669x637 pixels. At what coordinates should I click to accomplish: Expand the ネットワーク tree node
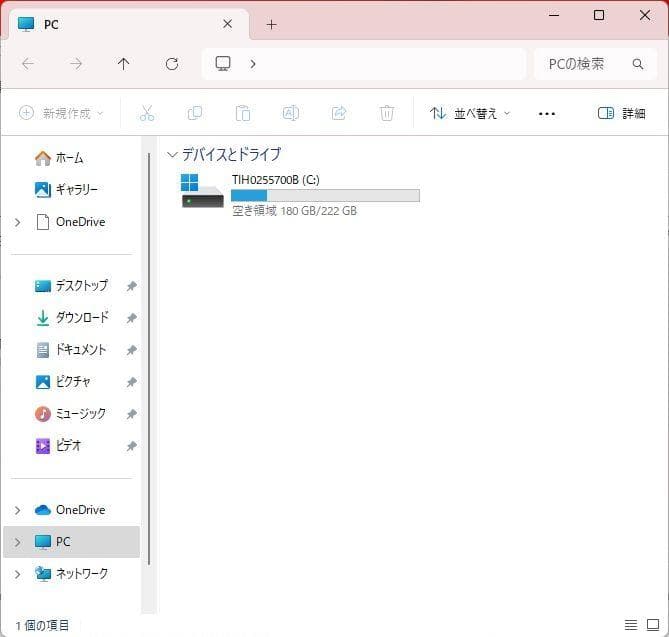pos(17,574)
